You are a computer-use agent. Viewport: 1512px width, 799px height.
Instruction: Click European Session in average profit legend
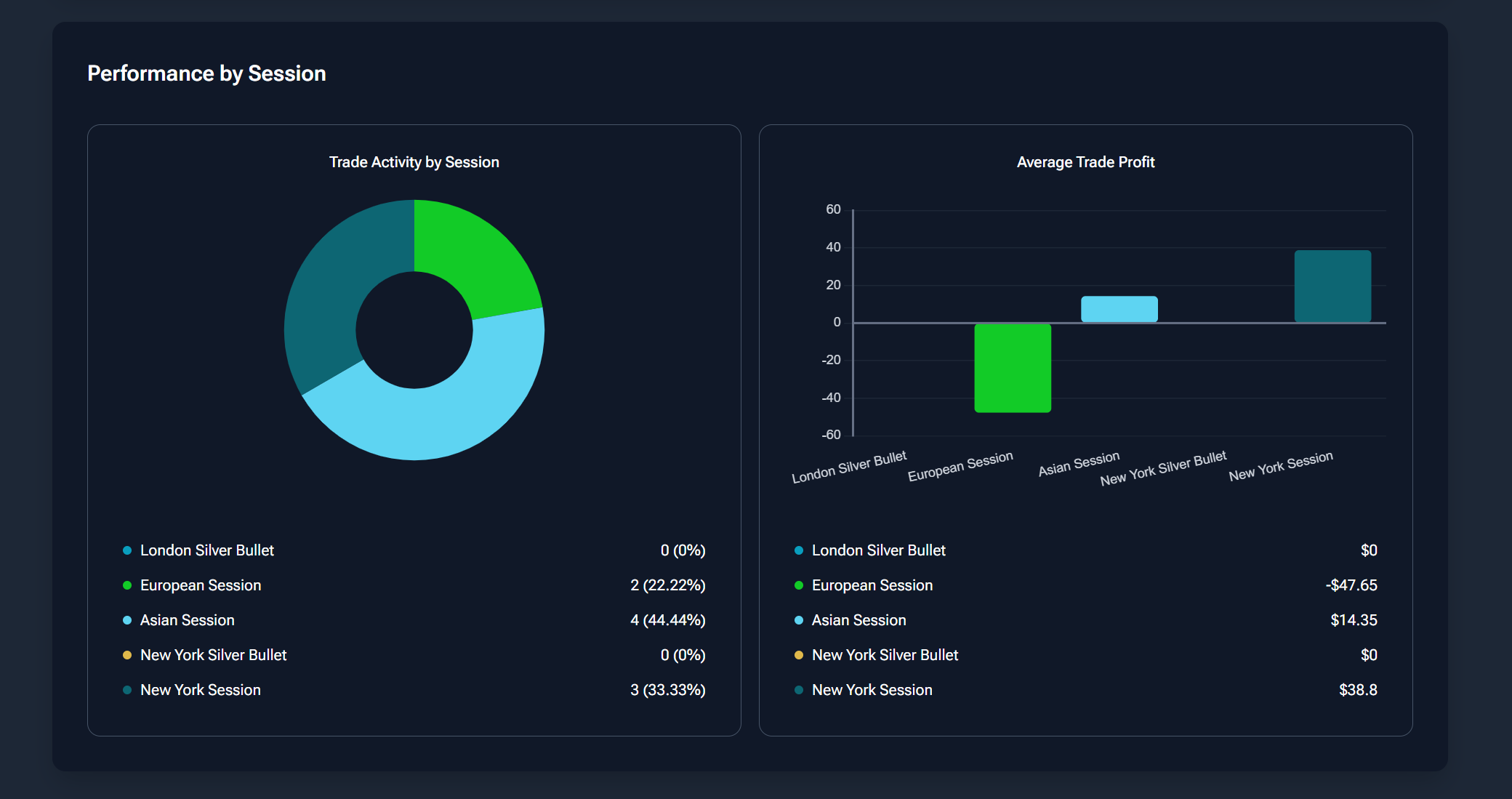pos(872,585)
